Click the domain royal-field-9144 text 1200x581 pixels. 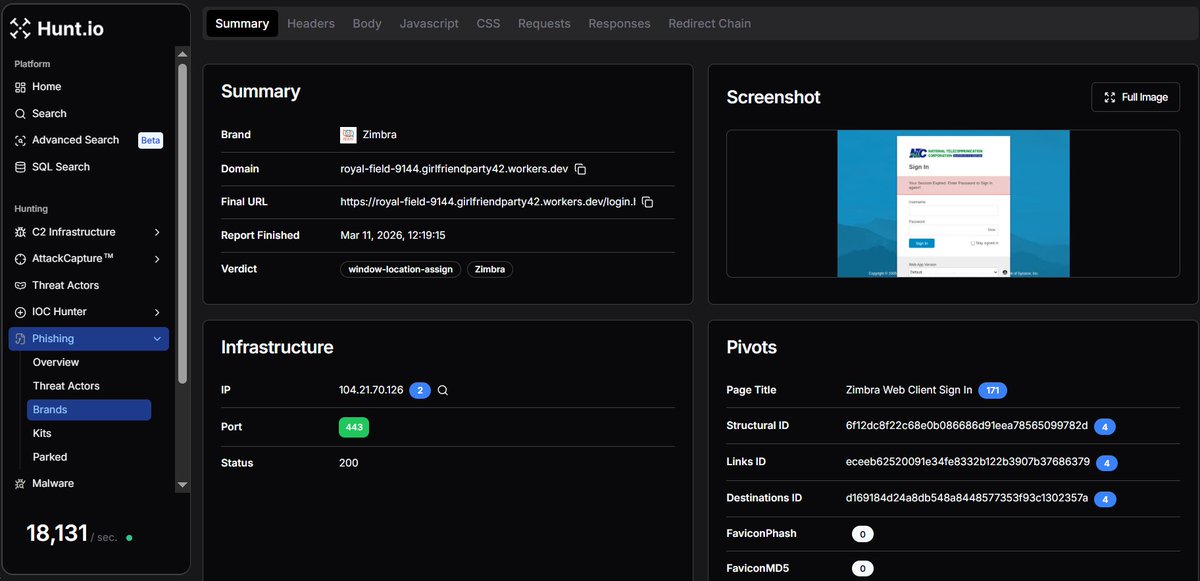454,169
